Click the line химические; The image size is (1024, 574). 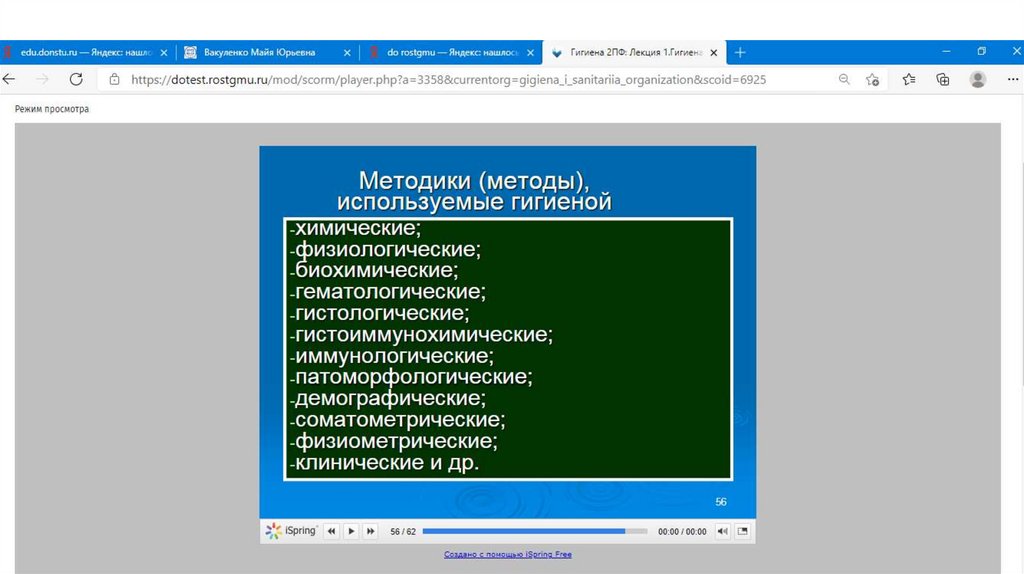coord(355,228)
